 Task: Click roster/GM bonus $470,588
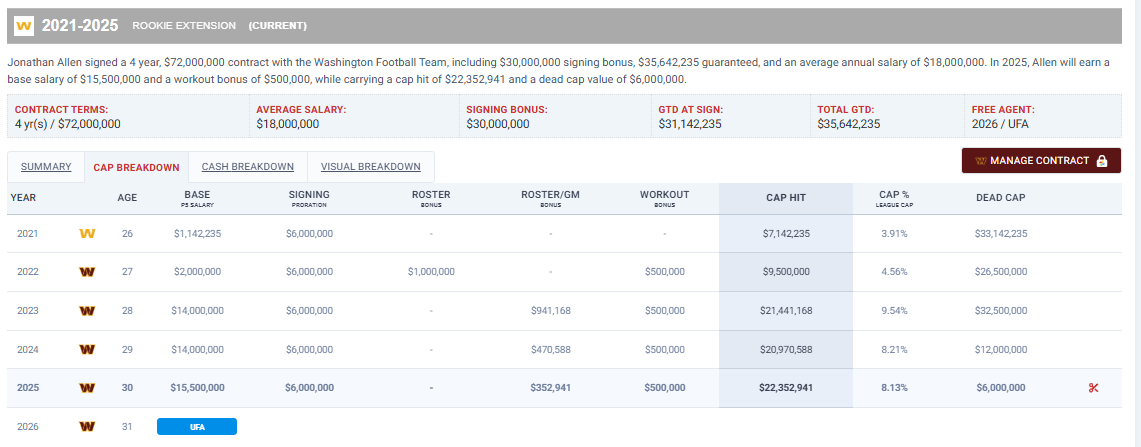click(x=551, y=349)
